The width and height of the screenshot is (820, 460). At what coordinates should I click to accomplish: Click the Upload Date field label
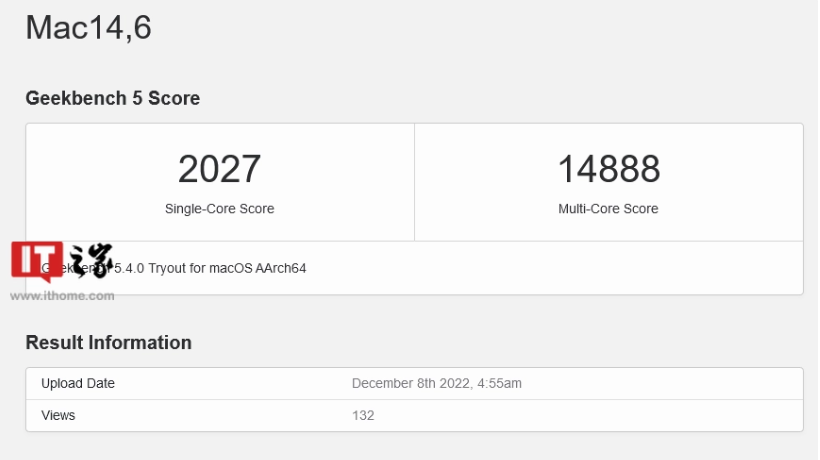pyautogui.click(x=78, y=383)
